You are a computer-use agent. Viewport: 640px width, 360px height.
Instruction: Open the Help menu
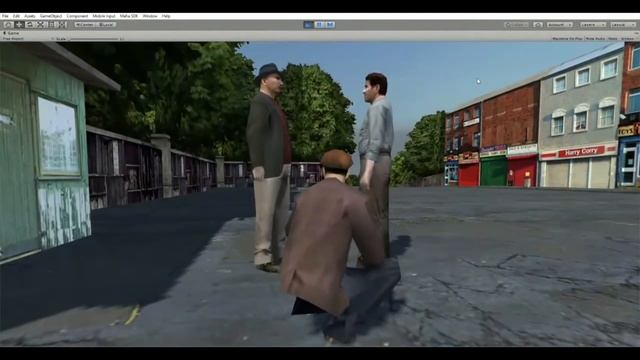click(x=166, y=16)
